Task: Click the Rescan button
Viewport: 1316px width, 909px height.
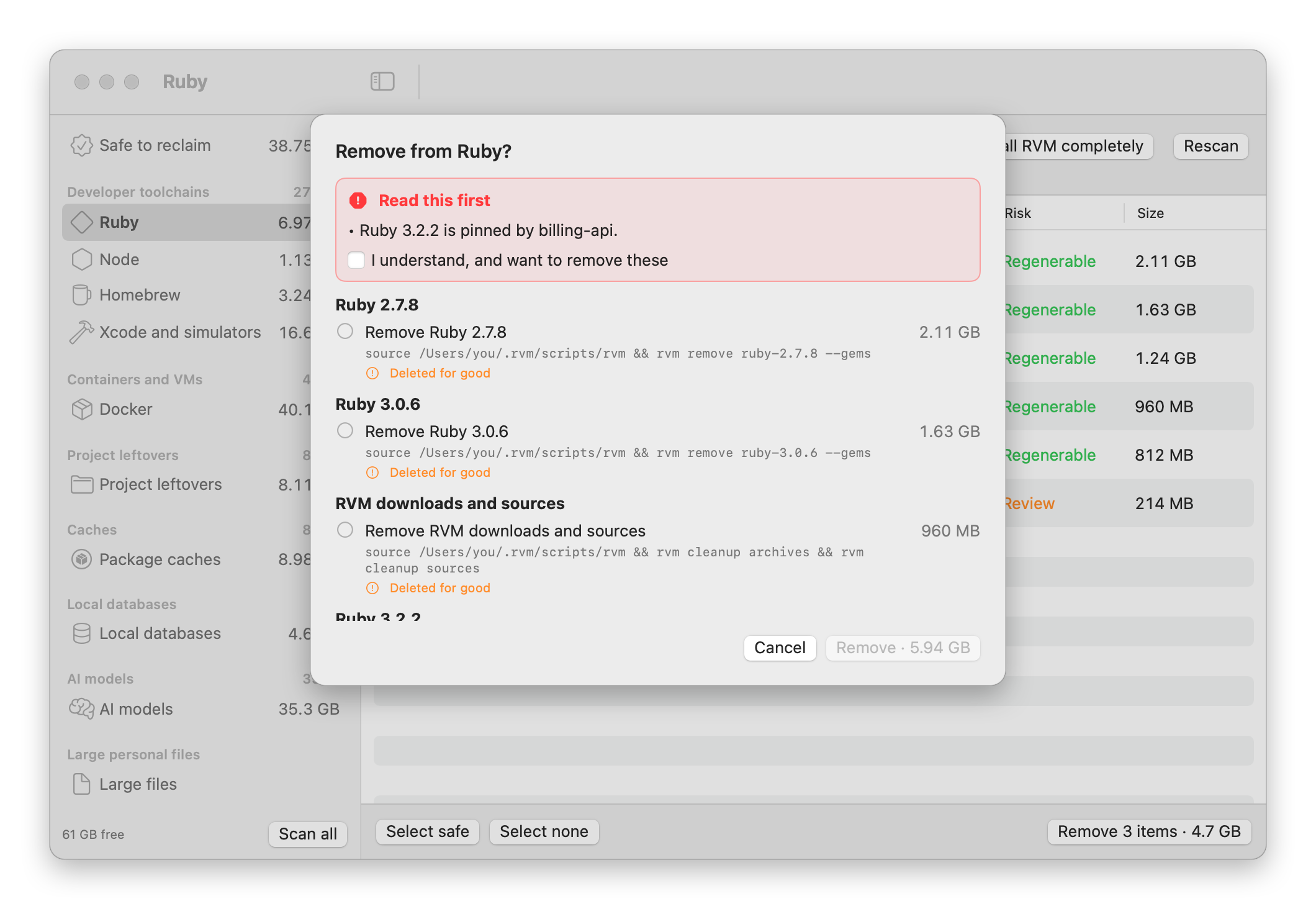Action: click(x=1210, y=146)
